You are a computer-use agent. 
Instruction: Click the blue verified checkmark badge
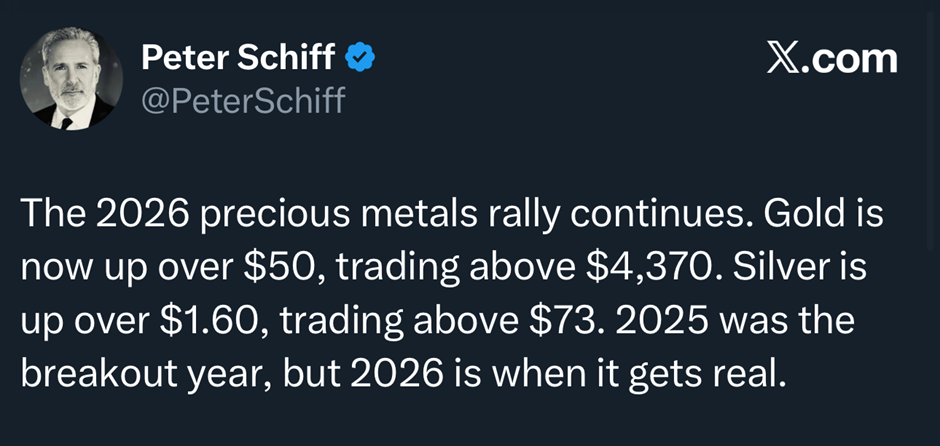(360, 58)
